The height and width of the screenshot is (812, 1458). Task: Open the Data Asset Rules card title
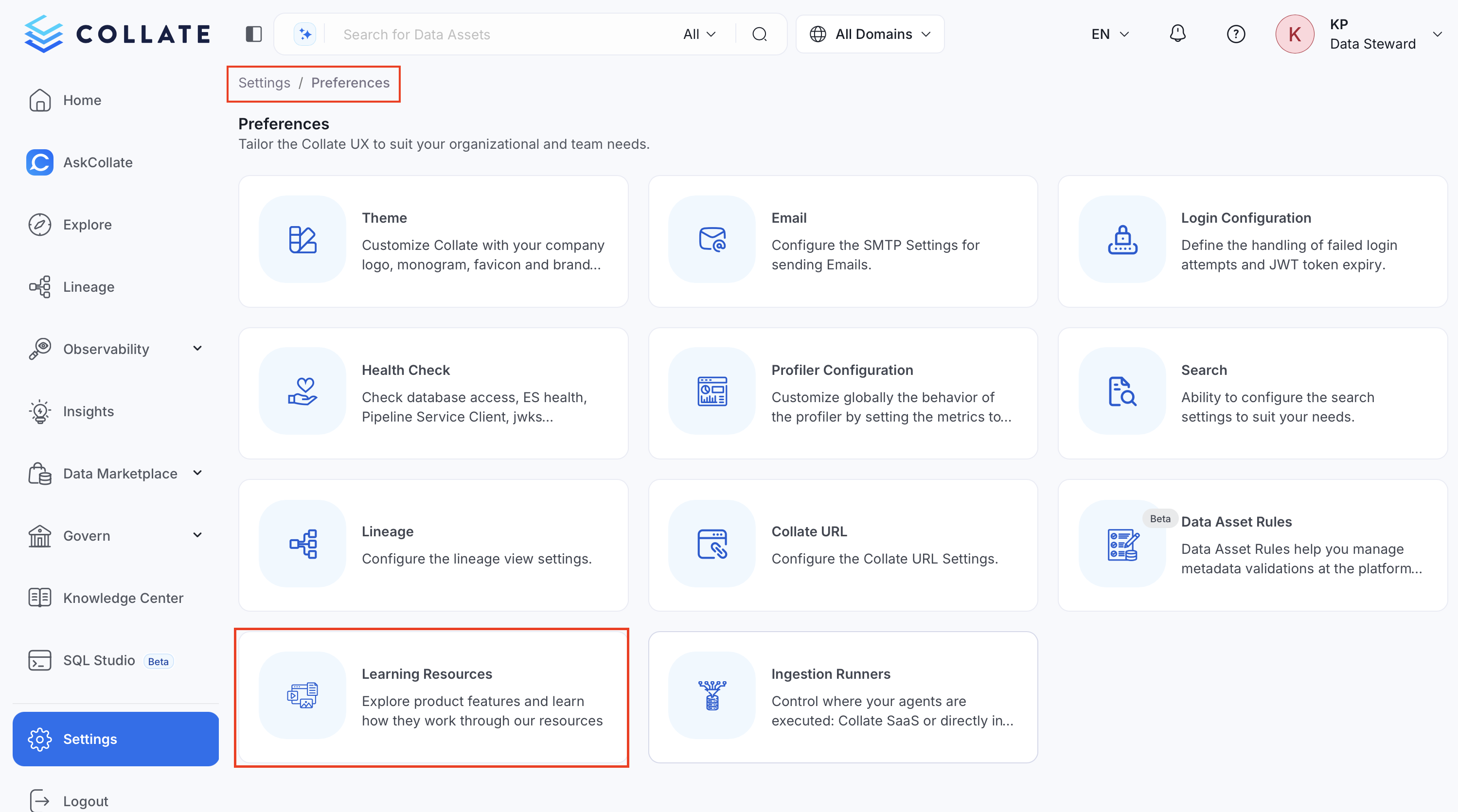[1237, 522]
